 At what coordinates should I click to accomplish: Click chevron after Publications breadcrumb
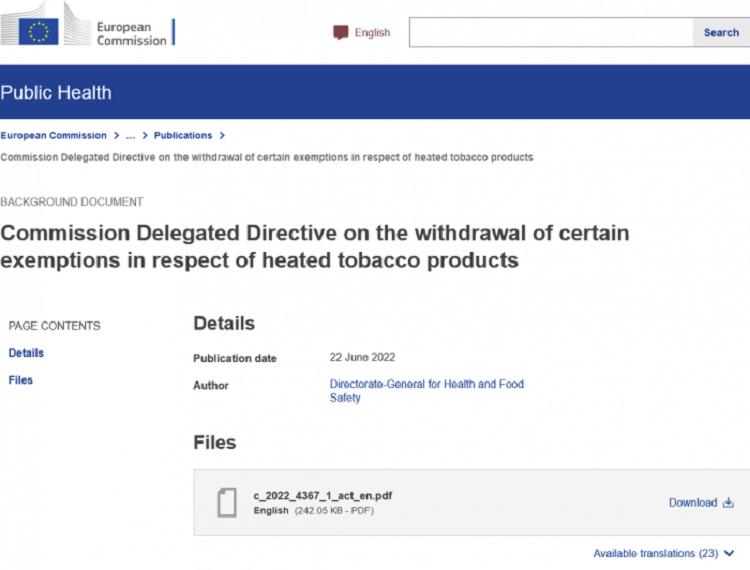pyautogui.click(x=222, y=135)
